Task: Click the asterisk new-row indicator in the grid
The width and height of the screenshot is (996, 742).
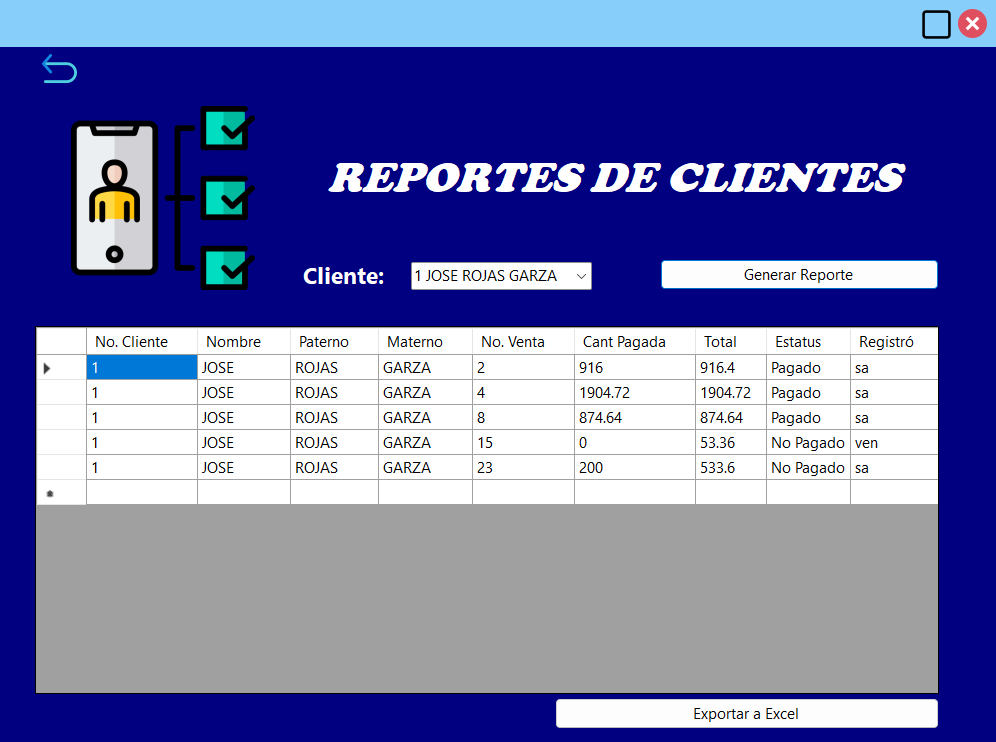Action: (x=46, y=492)
